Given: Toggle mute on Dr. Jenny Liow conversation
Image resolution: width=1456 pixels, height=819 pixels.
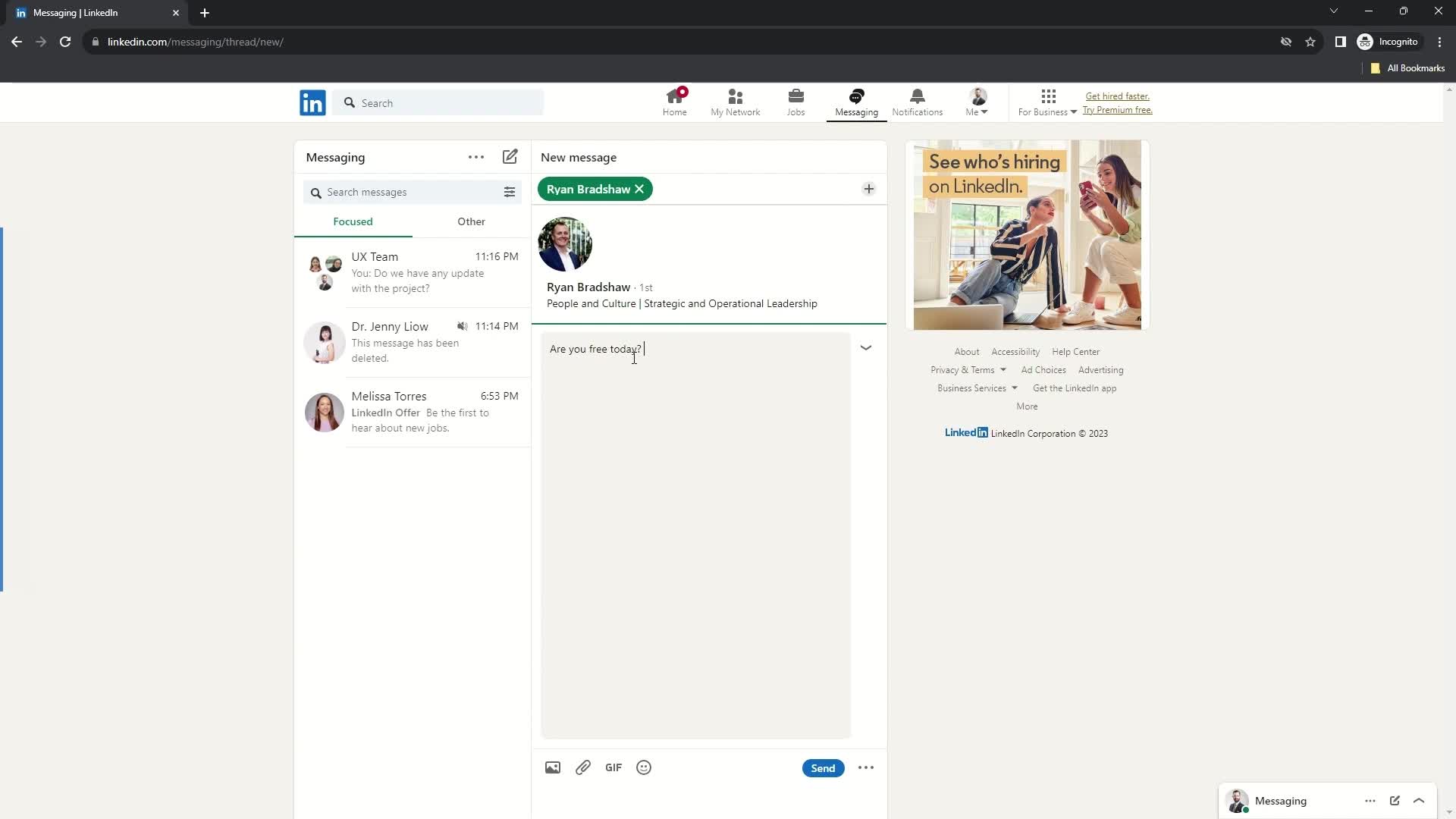Looking at the screenshot, I should [x=462, y=326].
